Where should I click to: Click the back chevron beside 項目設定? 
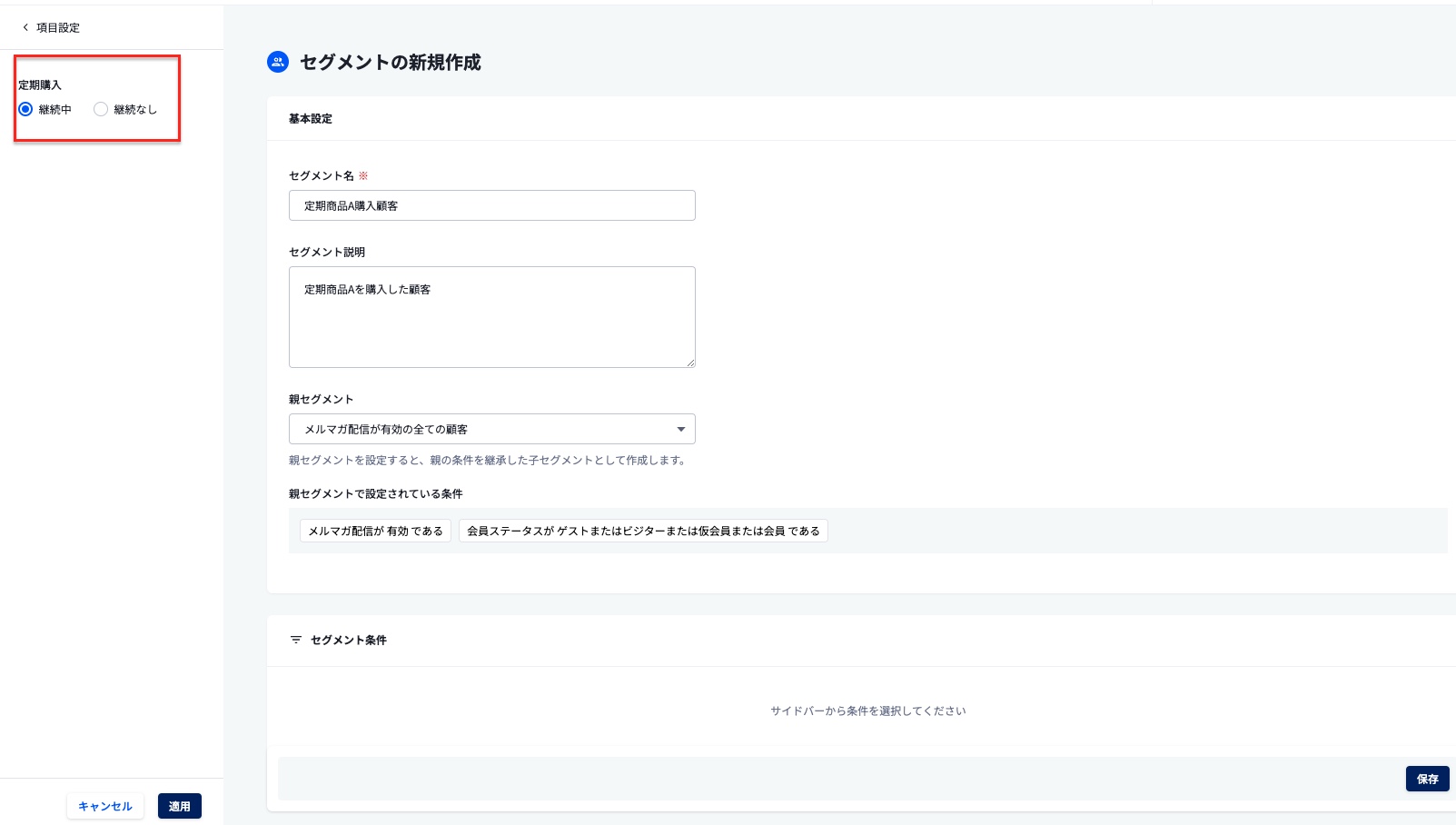25,27
